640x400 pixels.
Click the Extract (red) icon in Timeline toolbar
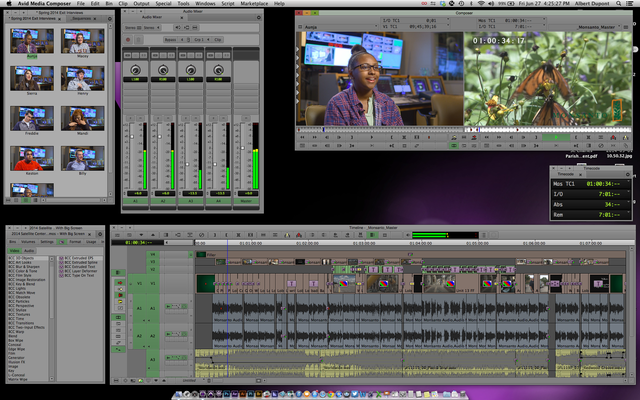(x=299, y=235)
